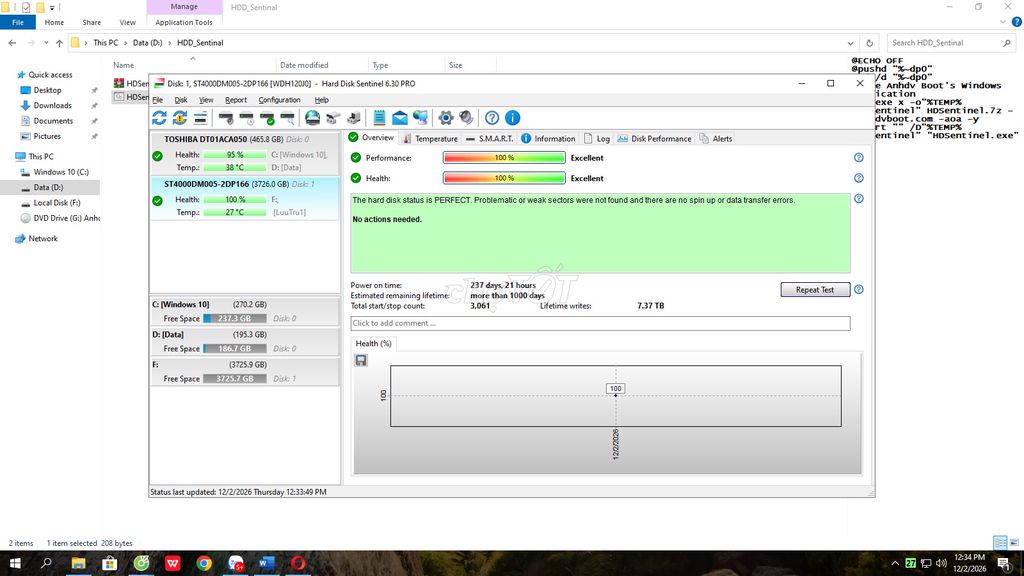Click help icon next to Repeat Test
Viewport: 1024px width, 576px height.
click(859, 289)
